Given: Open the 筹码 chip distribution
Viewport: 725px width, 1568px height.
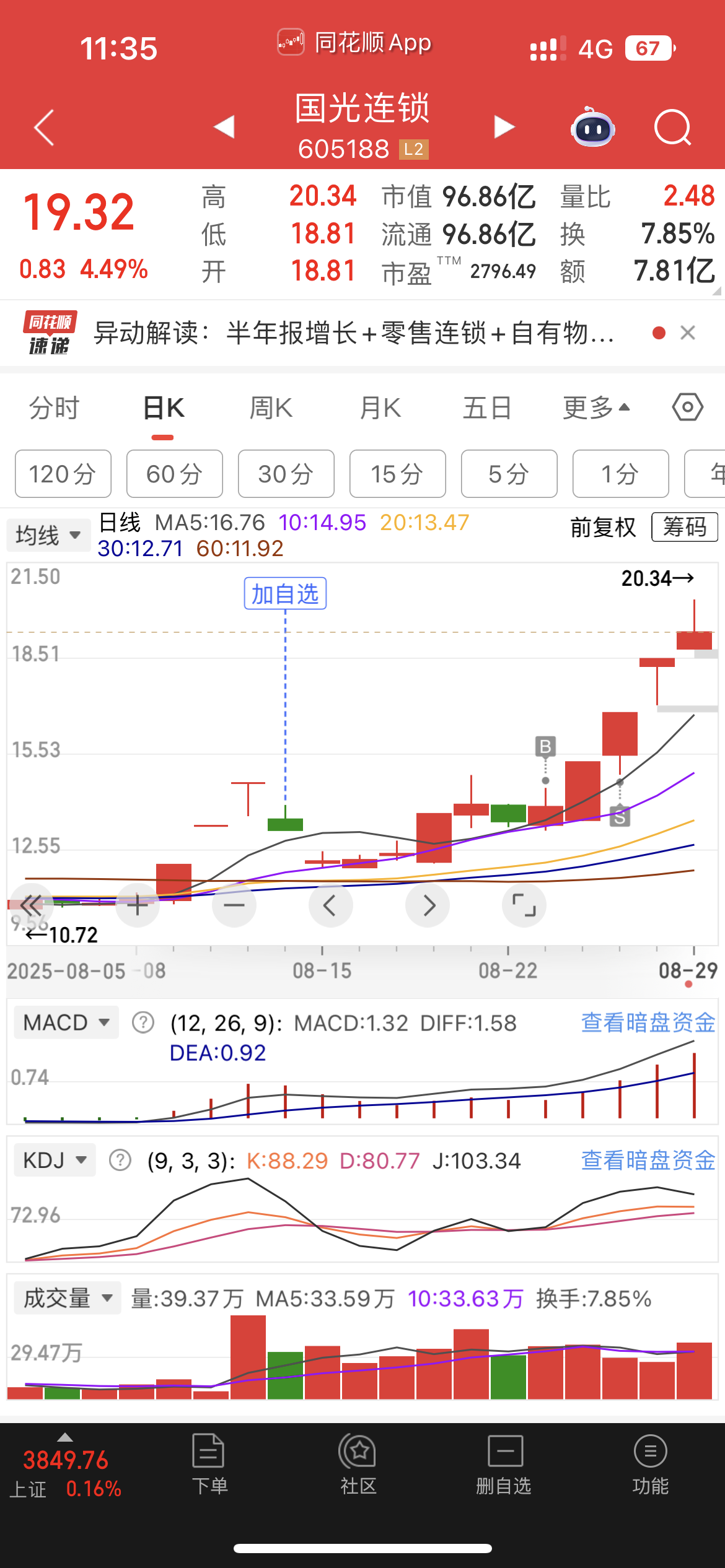Looking at the screenshot, I should (685, 527).
